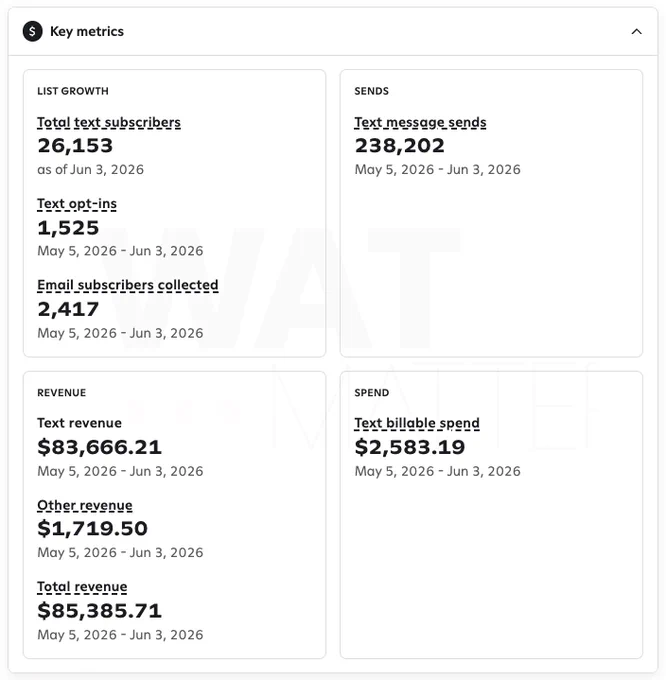
Task: Open Total text subscribers definition
Action: 109,122
